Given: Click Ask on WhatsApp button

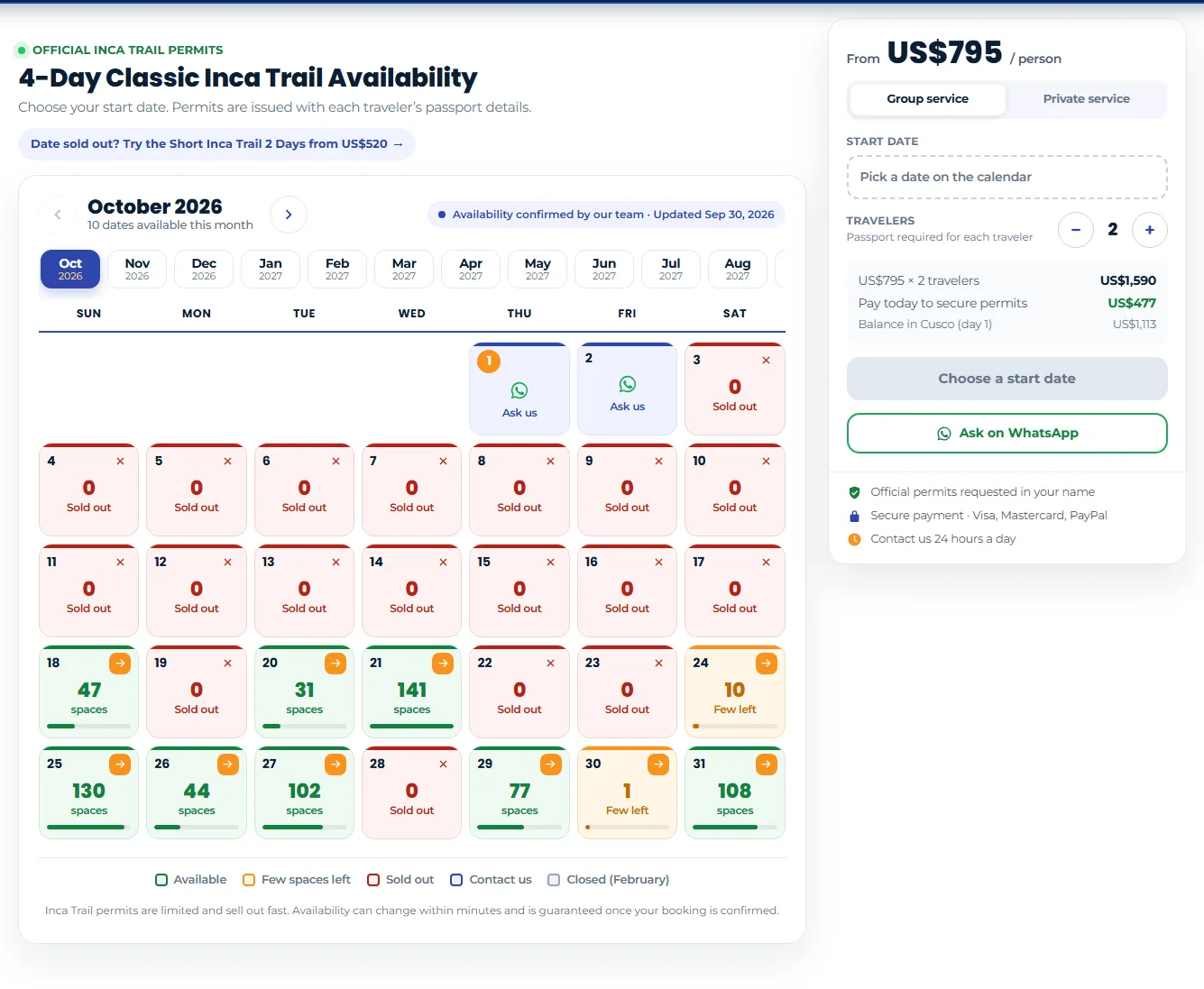Looking at the screenshot, I should point(1006,433).
